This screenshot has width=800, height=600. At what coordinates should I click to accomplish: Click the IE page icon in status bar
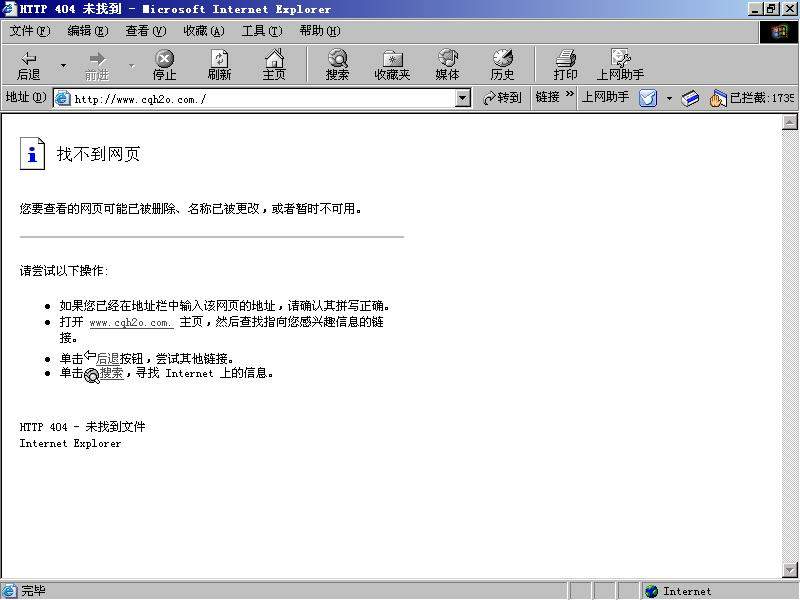click(10, 591)
